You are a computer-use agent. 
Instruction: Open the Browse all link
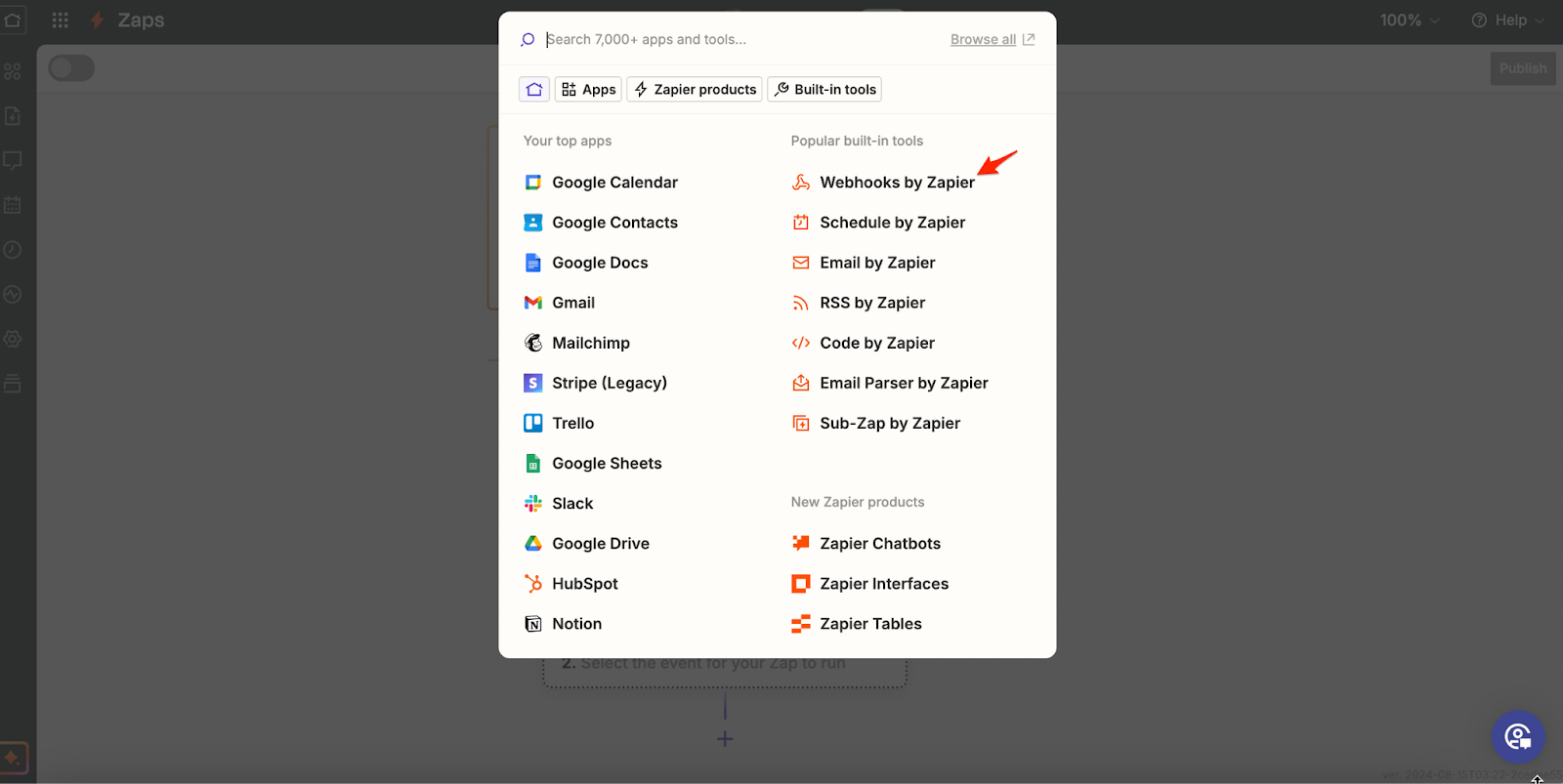pyautogui.click(x=992, y=39)
